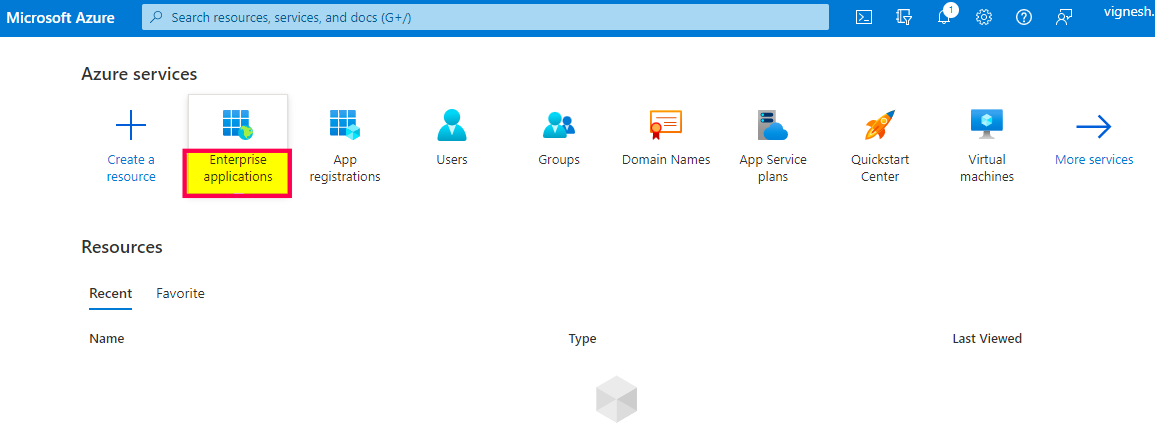
Task: View notifications bell
Action: 944,18
